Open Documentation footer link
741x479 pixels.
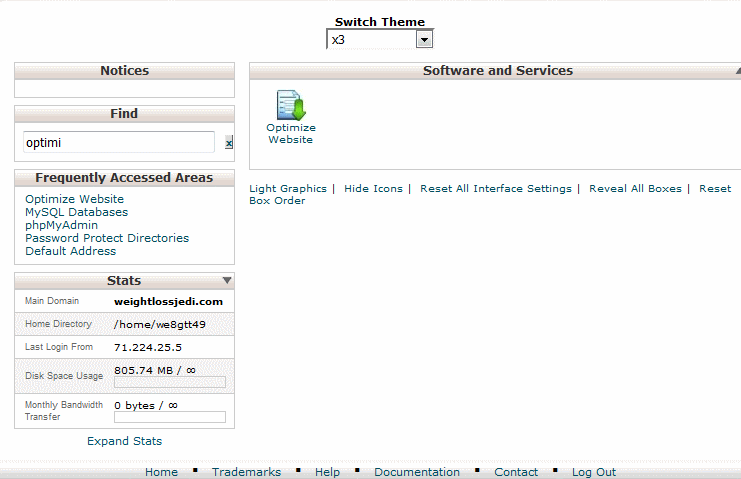(x=417, y=472)
